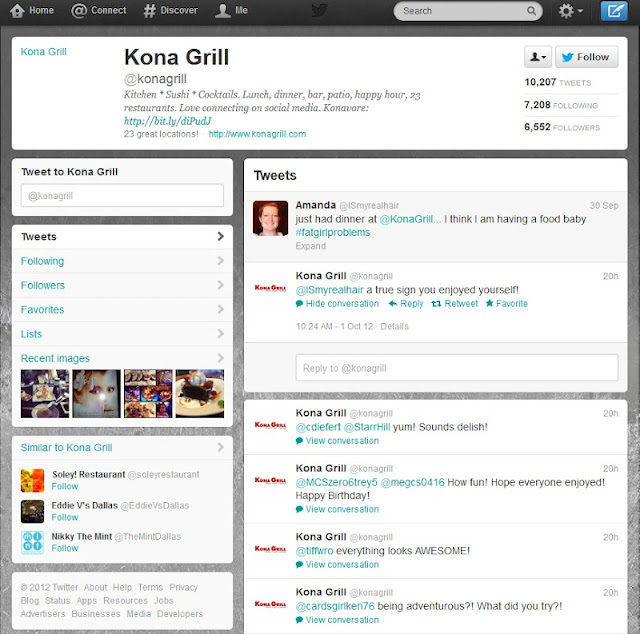Click the Connect @ icon

click(x=79, y=11)
